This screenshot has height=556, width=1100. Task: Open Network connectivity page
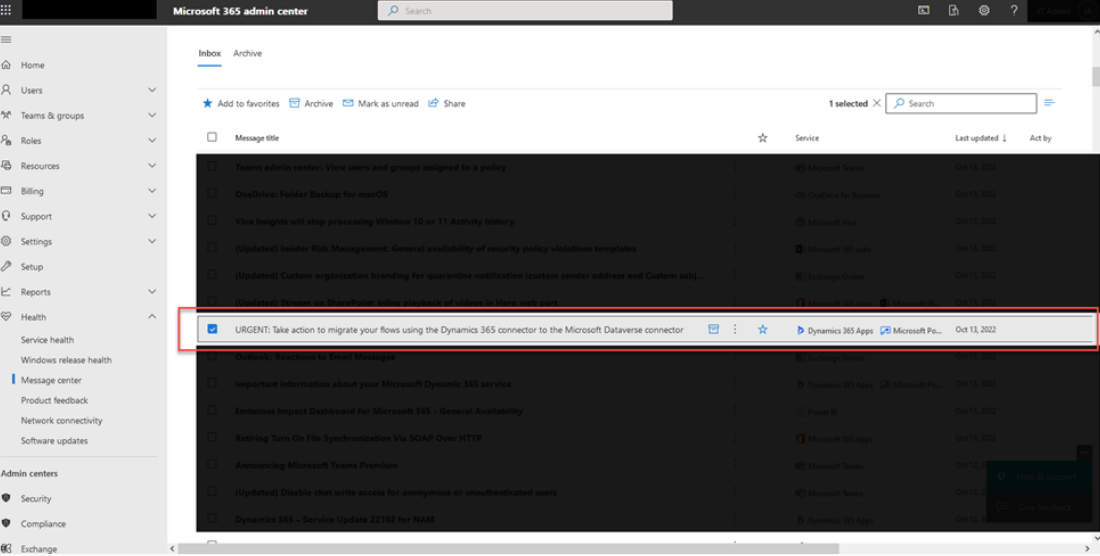62,421
